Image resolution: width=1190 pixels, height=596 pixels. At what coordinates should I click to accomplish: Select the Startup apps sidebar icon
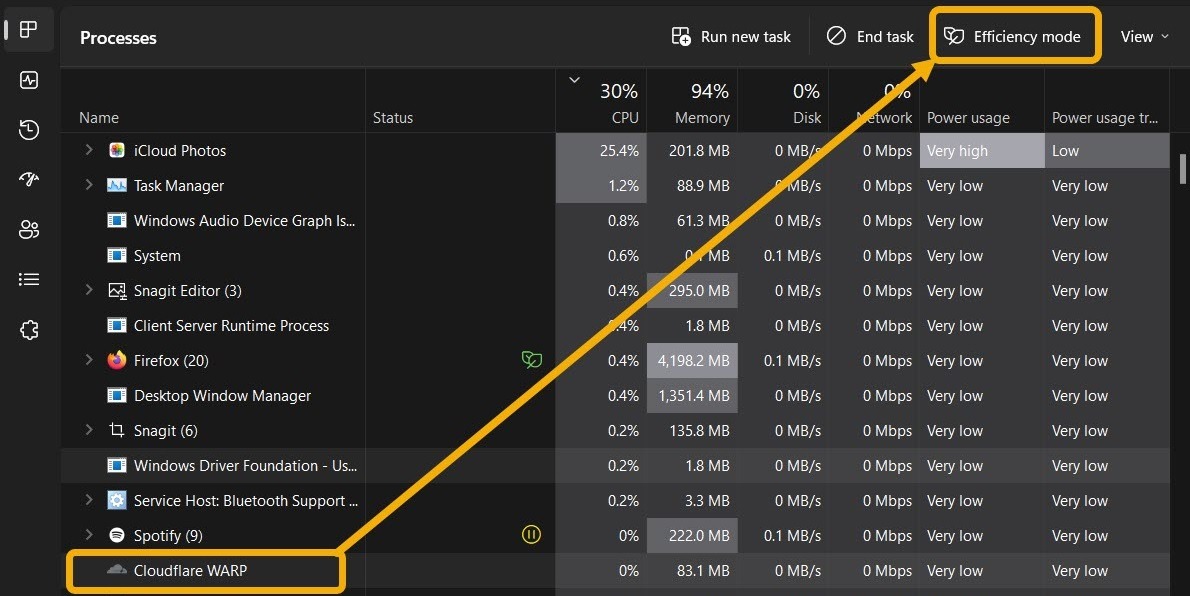click(x=28, y=180)
